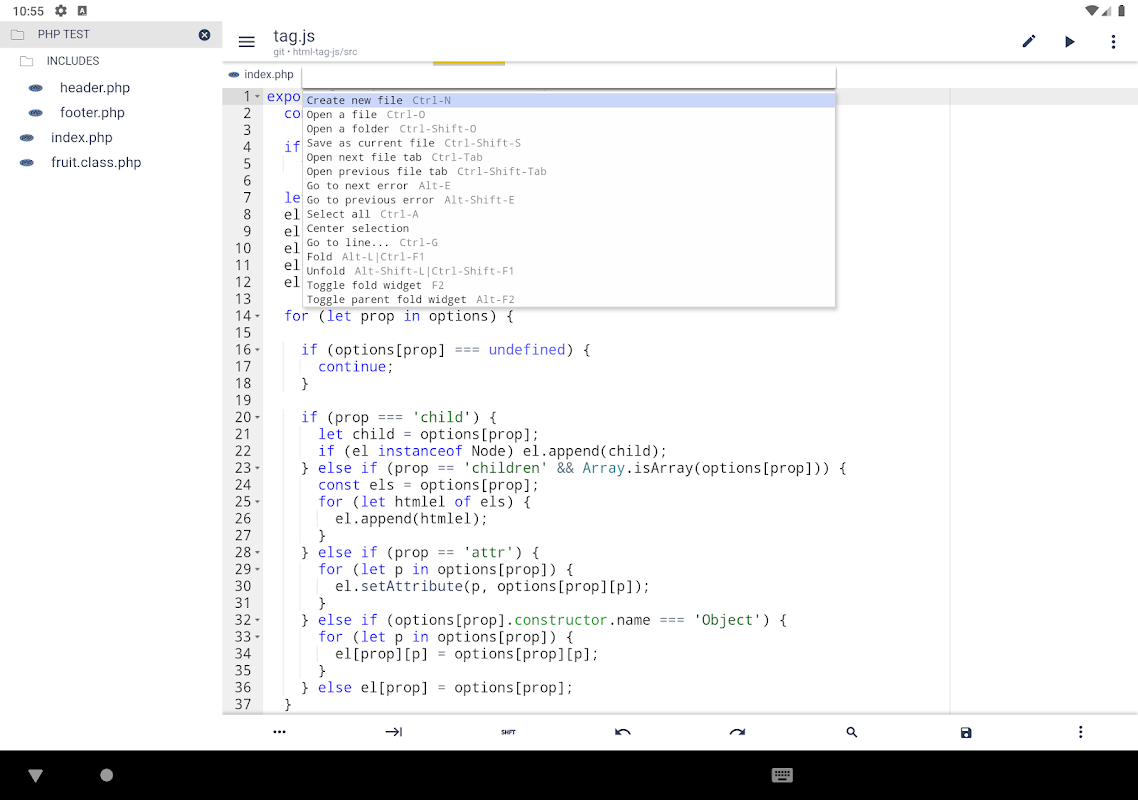Viewport: 1138px width, 800px height.
Task: Open index.php from the file tree
Action: [81, 138]
